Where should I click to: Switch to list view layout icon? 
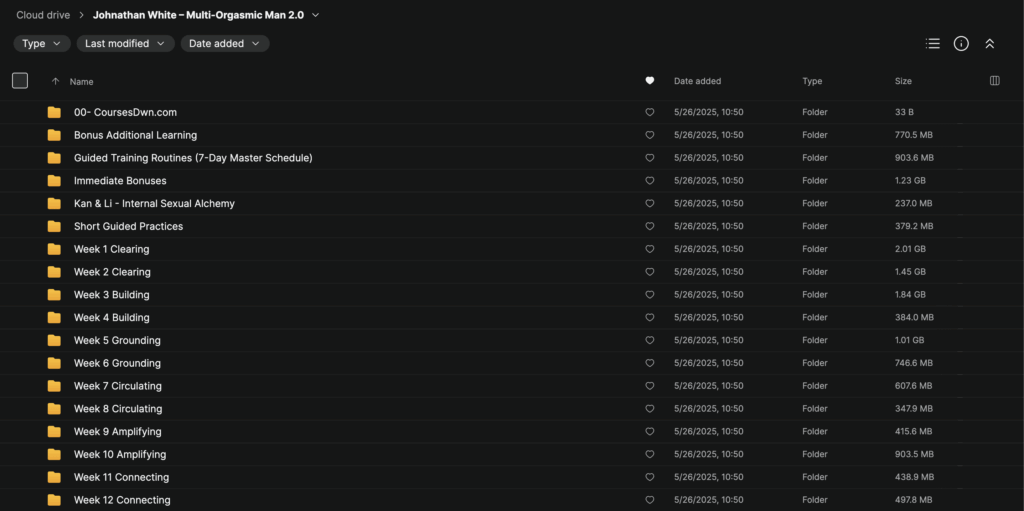tap(933, 44)
